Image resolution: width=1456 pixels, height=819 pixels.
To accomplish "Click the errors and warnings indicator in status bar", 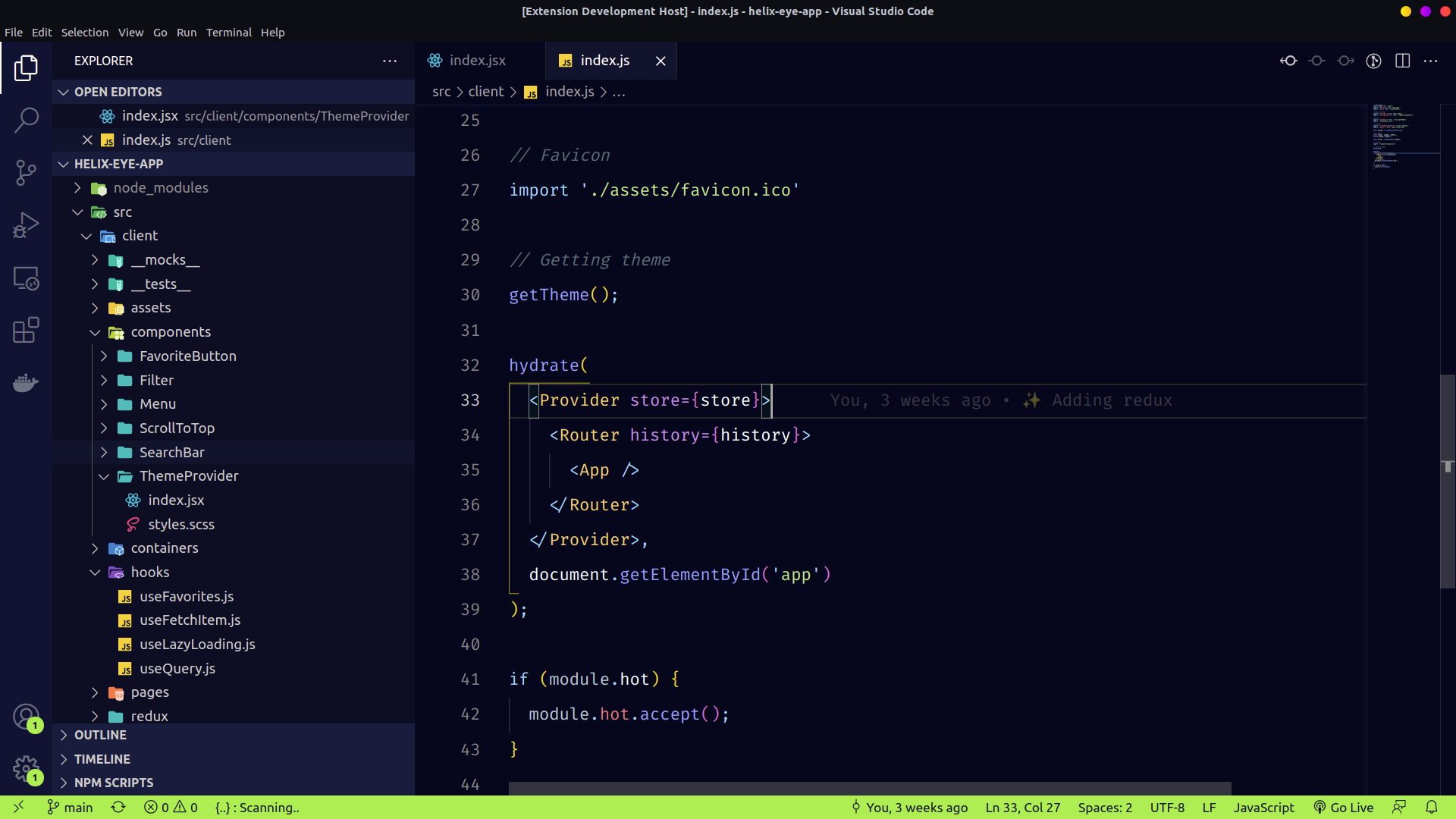I will click(x=170, y=808).
